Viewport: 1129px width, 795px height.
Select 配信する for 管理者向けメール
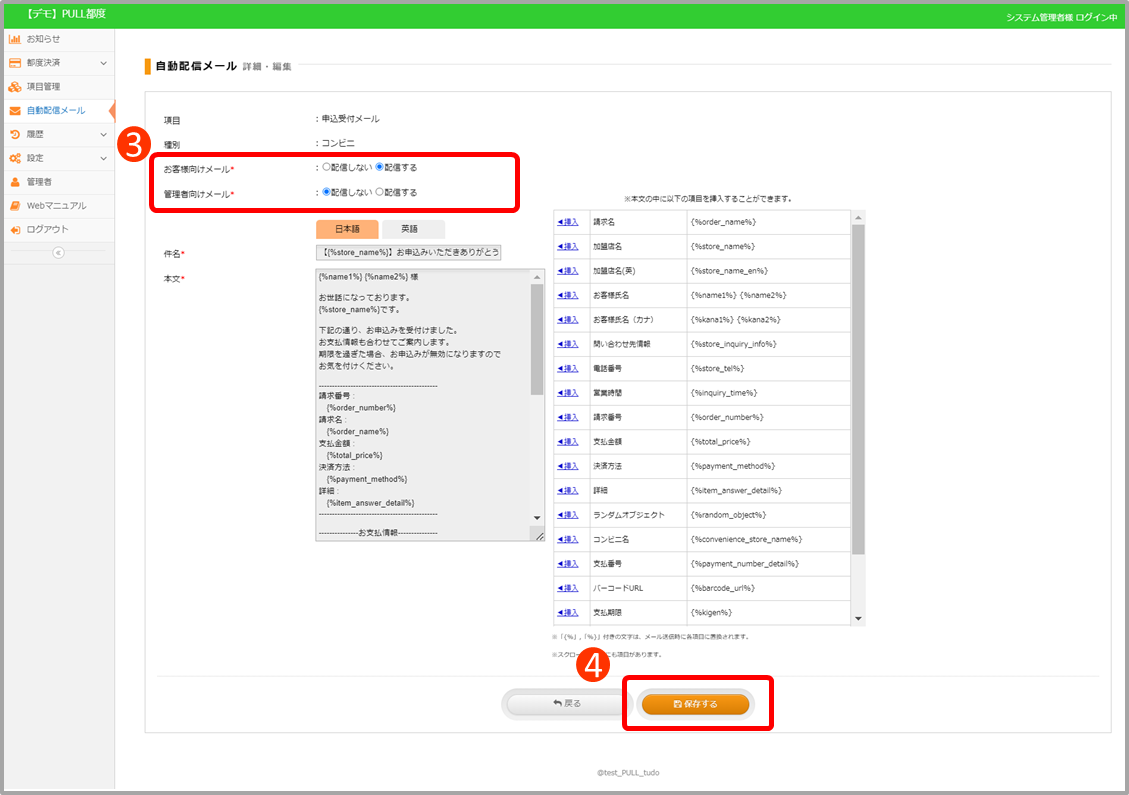[379, 192]
